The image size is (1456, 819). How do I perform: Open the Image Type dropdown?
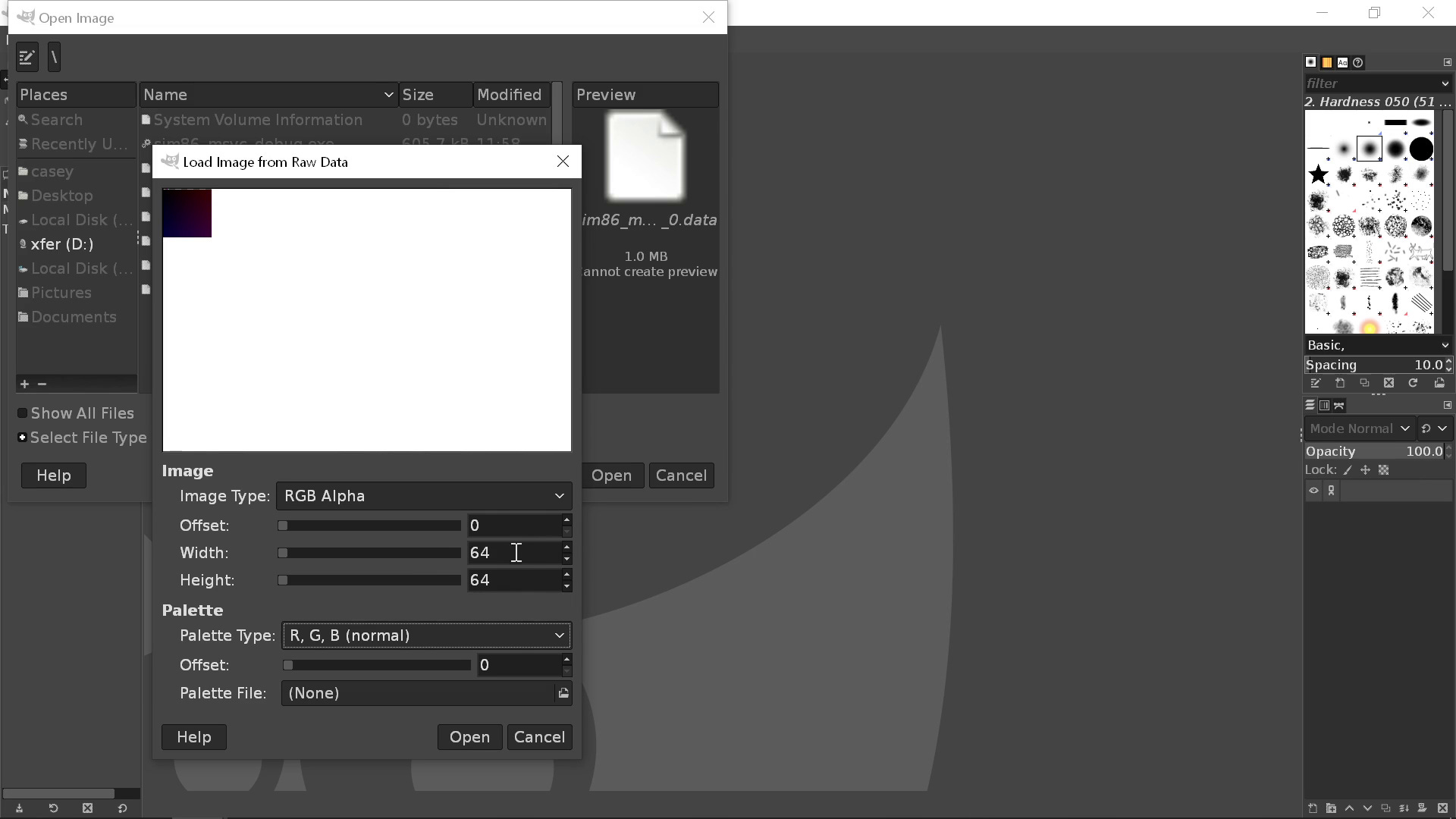pos(423,495)
